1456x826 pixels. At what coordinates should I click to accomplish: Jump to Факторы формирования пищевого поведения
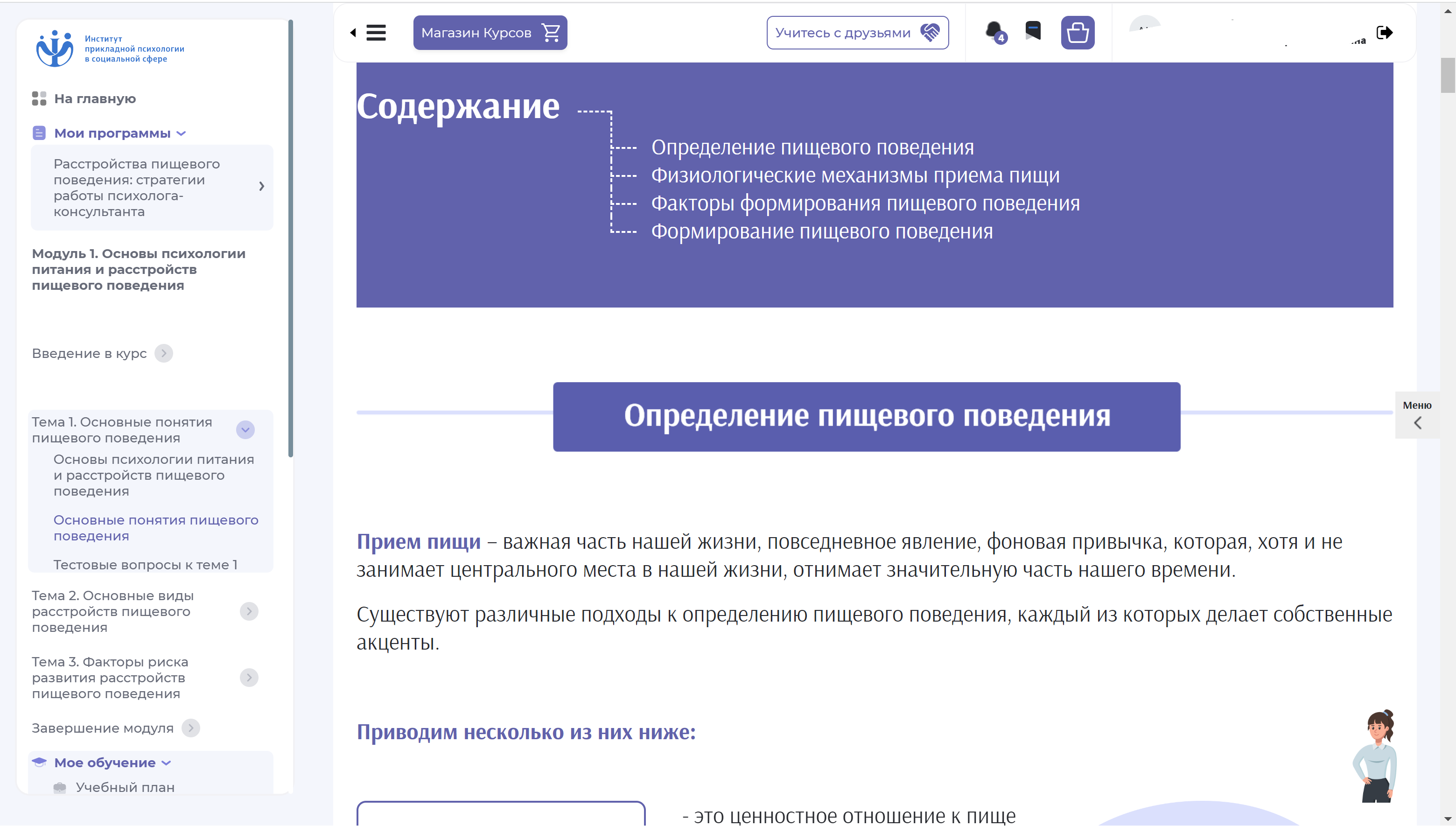866,203
